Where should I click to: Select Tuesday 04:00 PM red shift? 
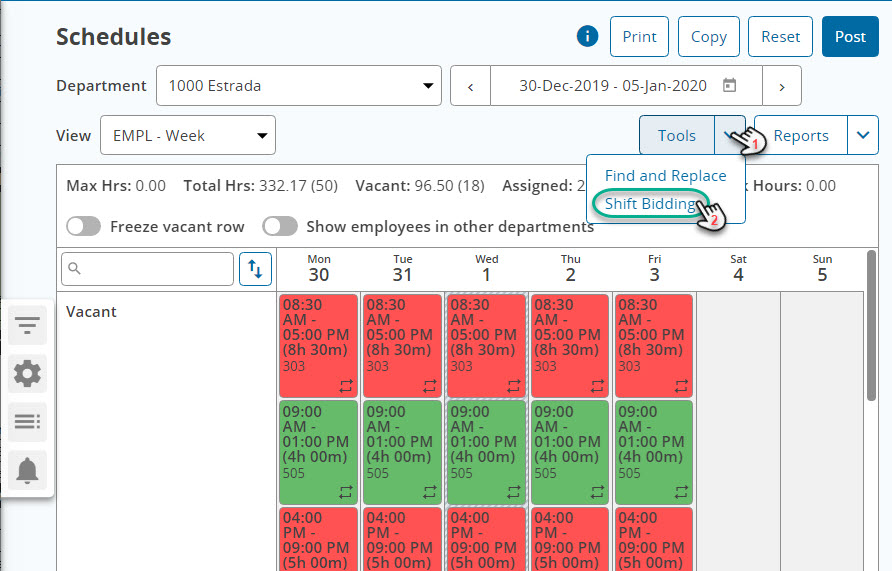pyautogui.click(x=402, y=539)
